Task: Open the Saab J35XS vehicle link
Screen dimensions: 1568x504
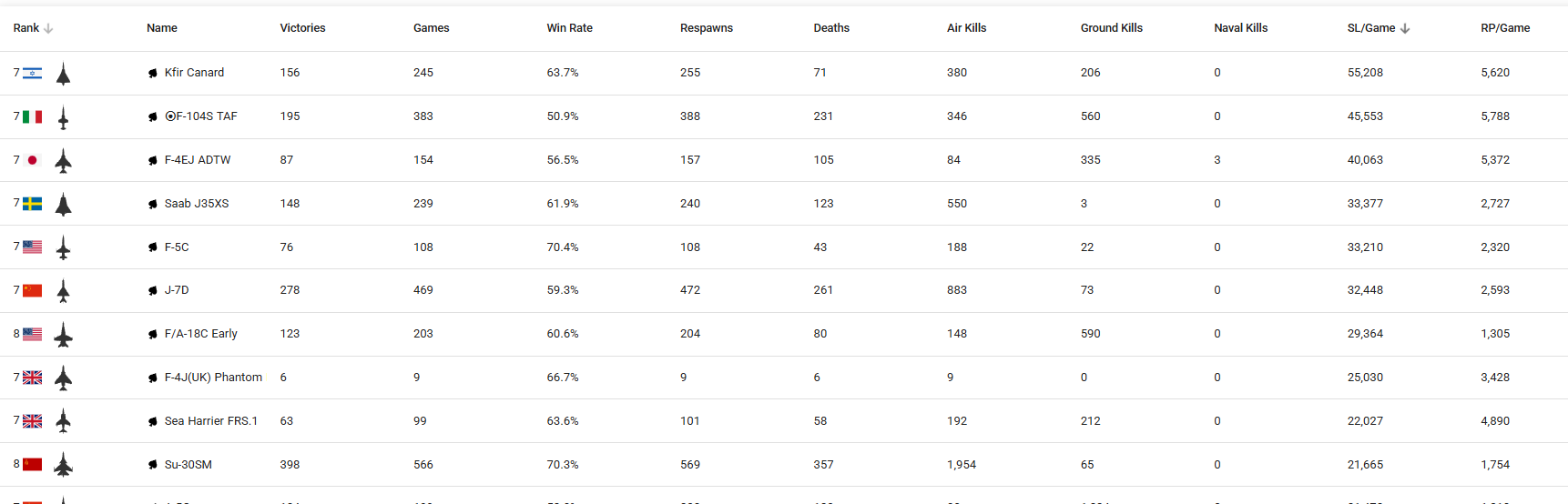Action: pos(197,204)
